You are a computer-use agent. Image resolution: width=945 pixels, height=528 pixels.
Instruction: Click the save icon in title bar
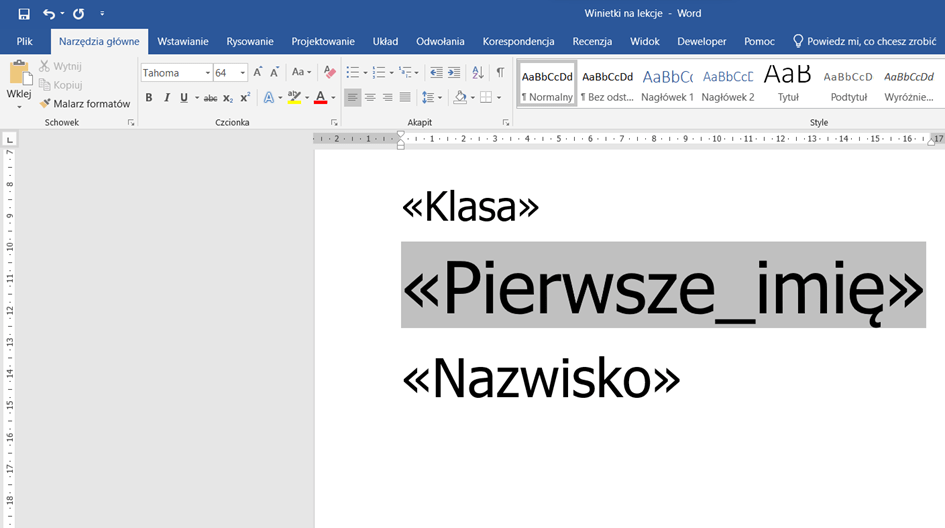[23, 14]
